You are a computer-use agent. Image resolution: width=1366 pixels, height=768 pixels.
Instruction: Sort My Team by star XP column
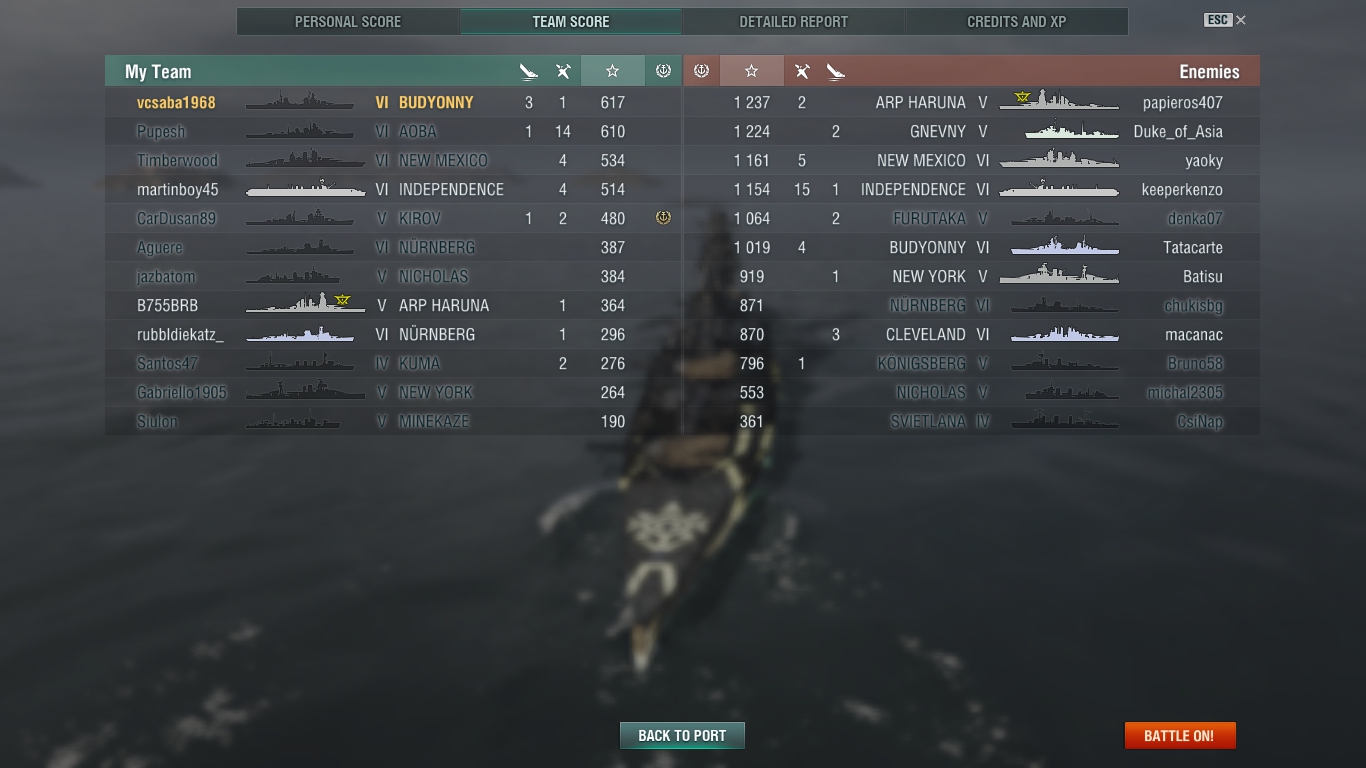coord(612,71)
